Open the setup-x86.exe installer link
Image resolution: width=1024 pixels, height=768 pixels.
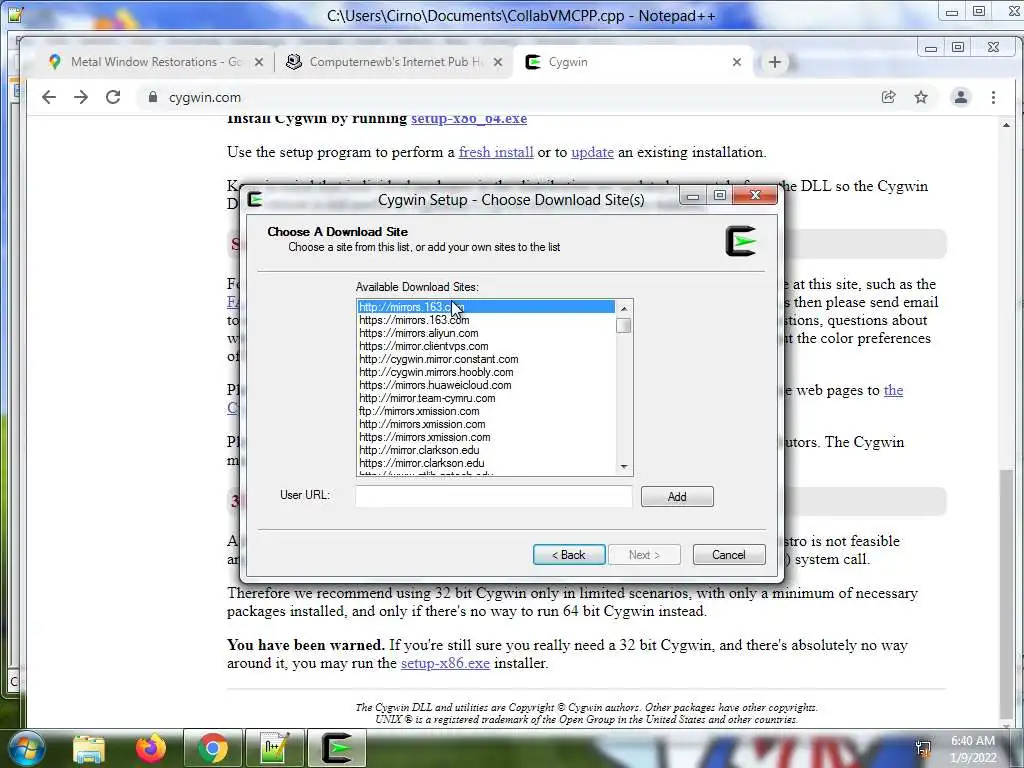(x=445, y=664)
